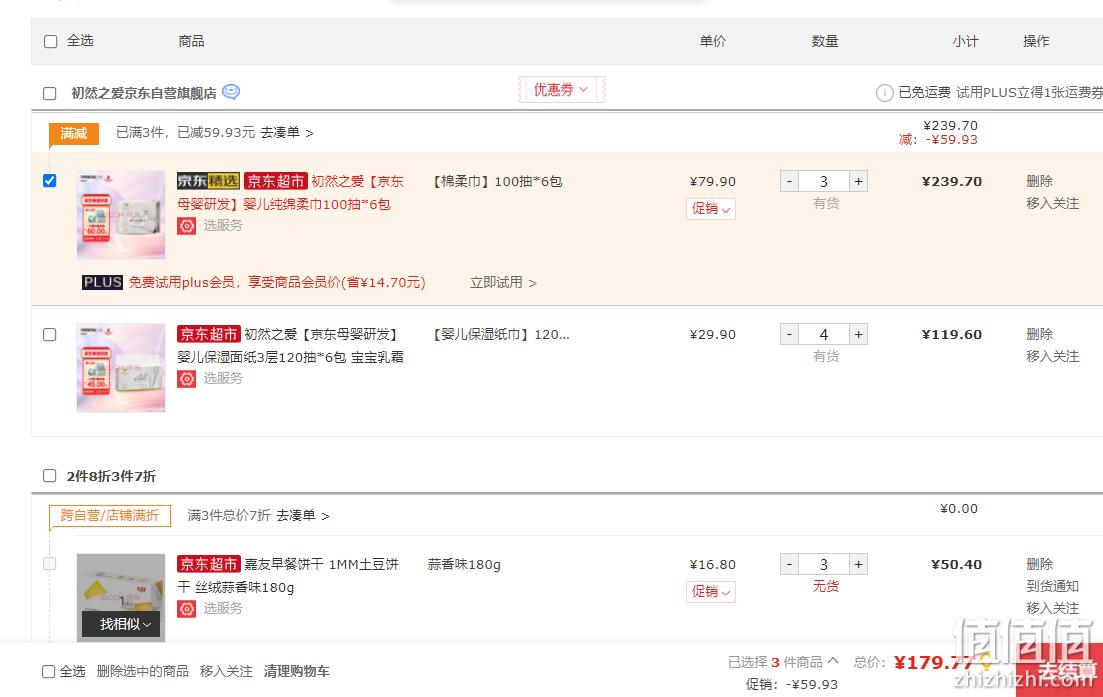Delete the 婴儿纯棉柔巾100抽*6包 item
The height and width of the screenshot is (697, 1103).
(1039, 181)
